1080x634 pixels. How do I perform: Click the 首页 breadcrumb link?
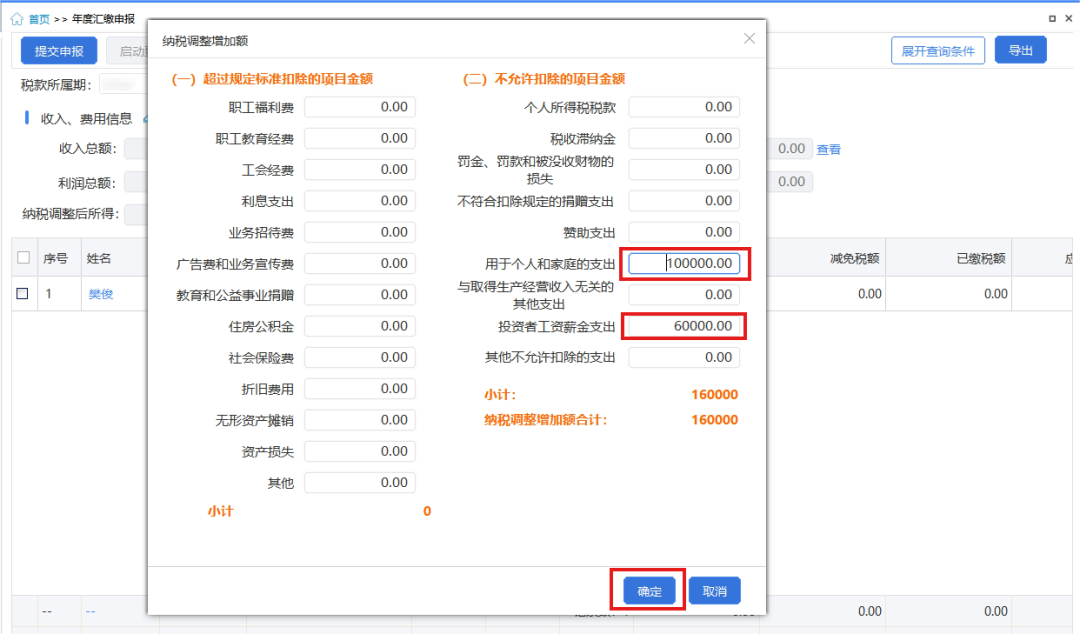[x=39, y=18]
